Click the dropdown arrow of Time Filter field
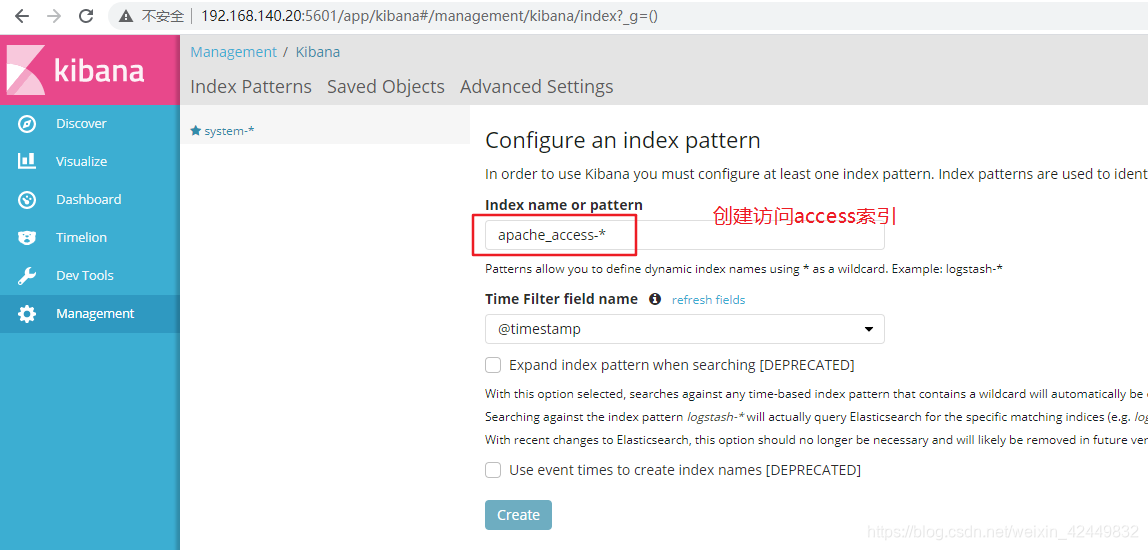The image size is (1148, 550). [x=869, y=330]
